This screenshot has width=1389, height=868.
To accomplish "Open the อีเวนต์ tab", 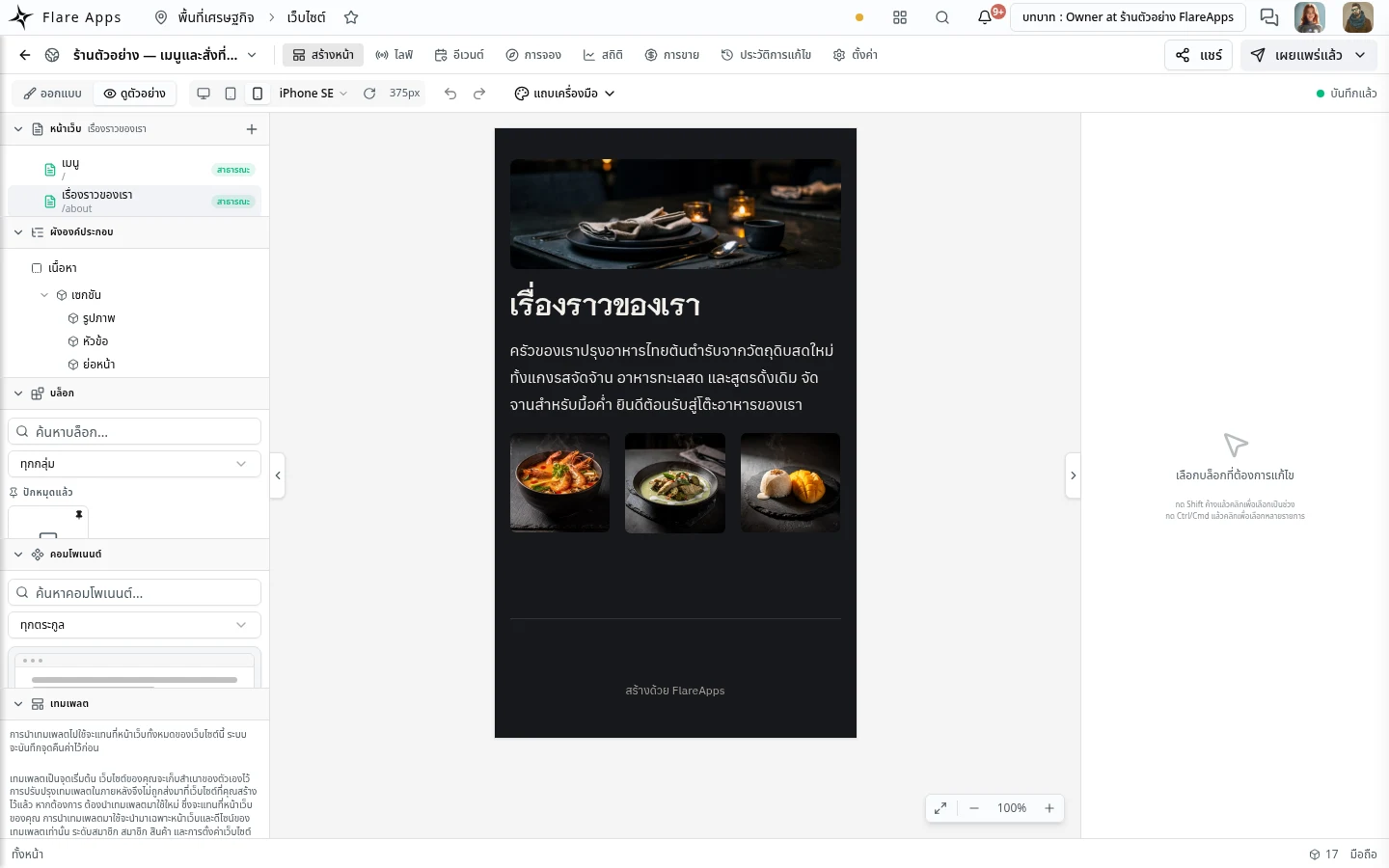I will point(459,55).
